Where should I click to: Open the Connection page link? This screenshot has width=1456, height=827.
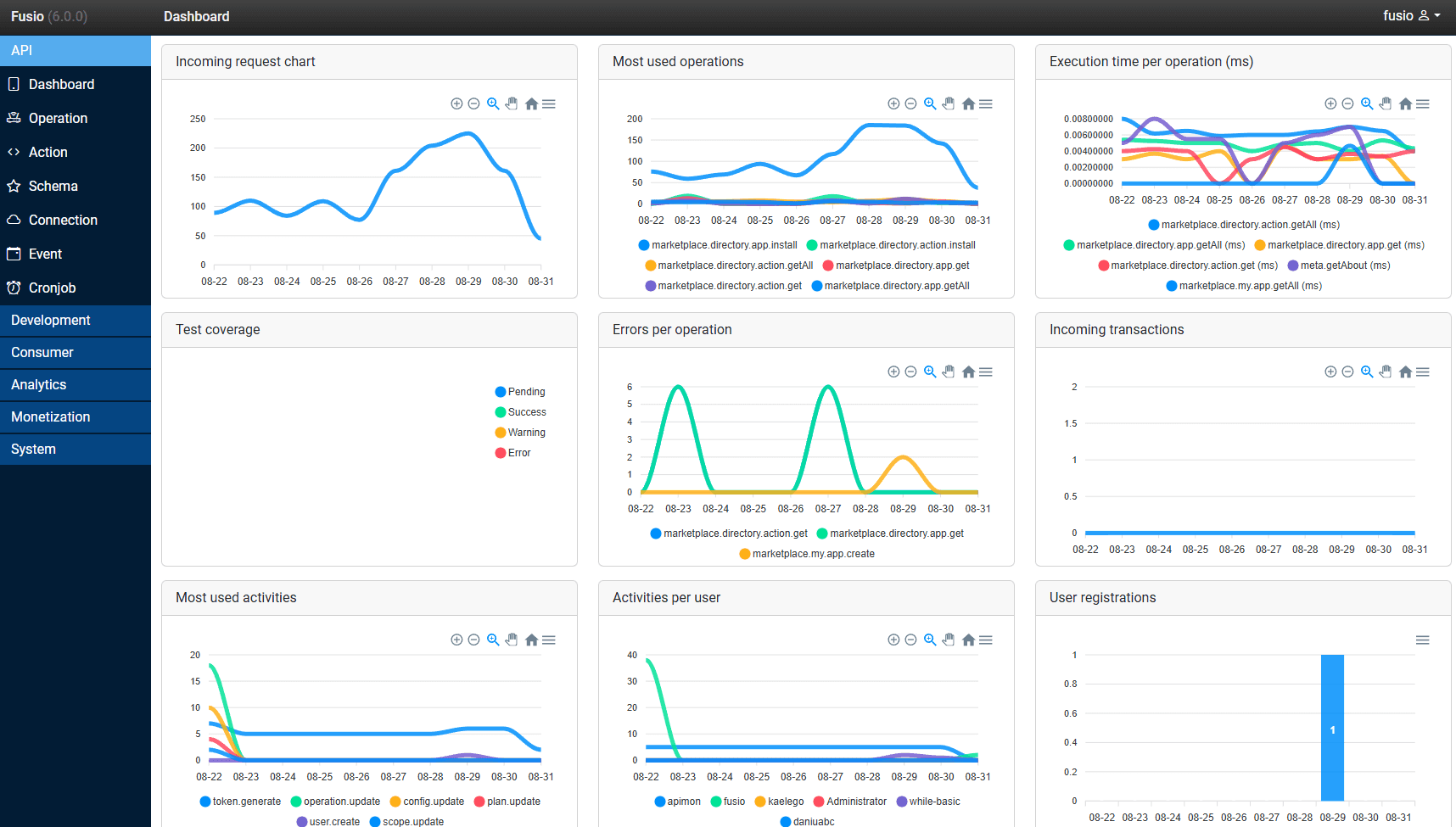(x=63, y=221)
